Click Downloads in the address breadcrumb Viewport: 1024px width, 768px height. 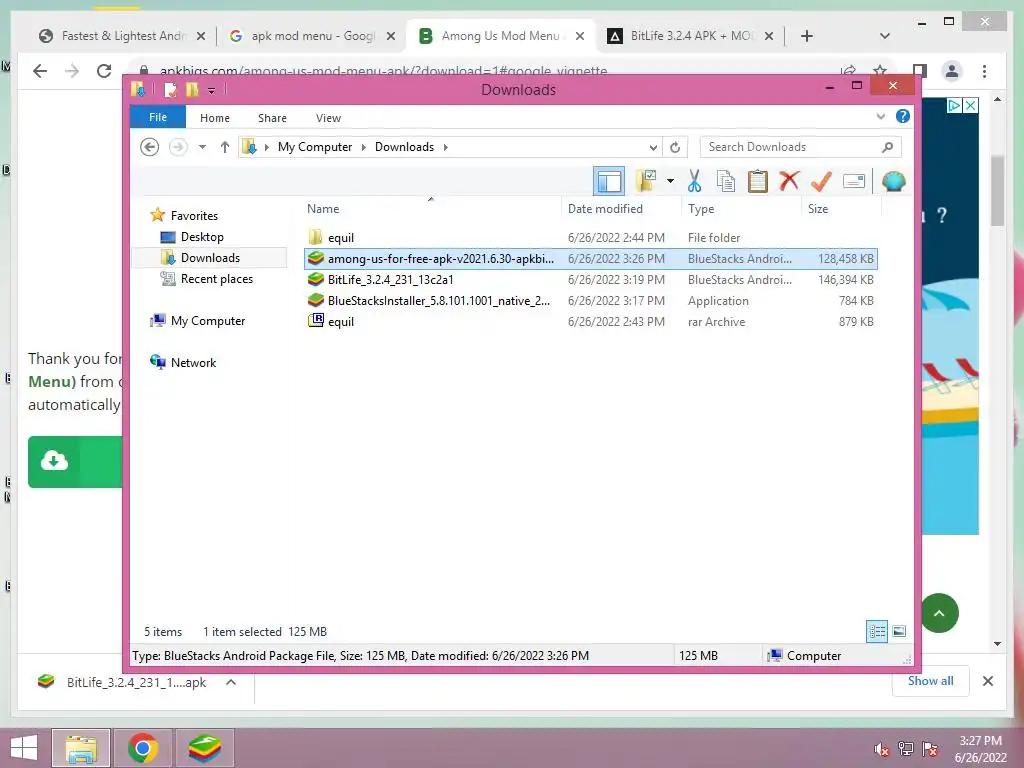click(404, 147)
